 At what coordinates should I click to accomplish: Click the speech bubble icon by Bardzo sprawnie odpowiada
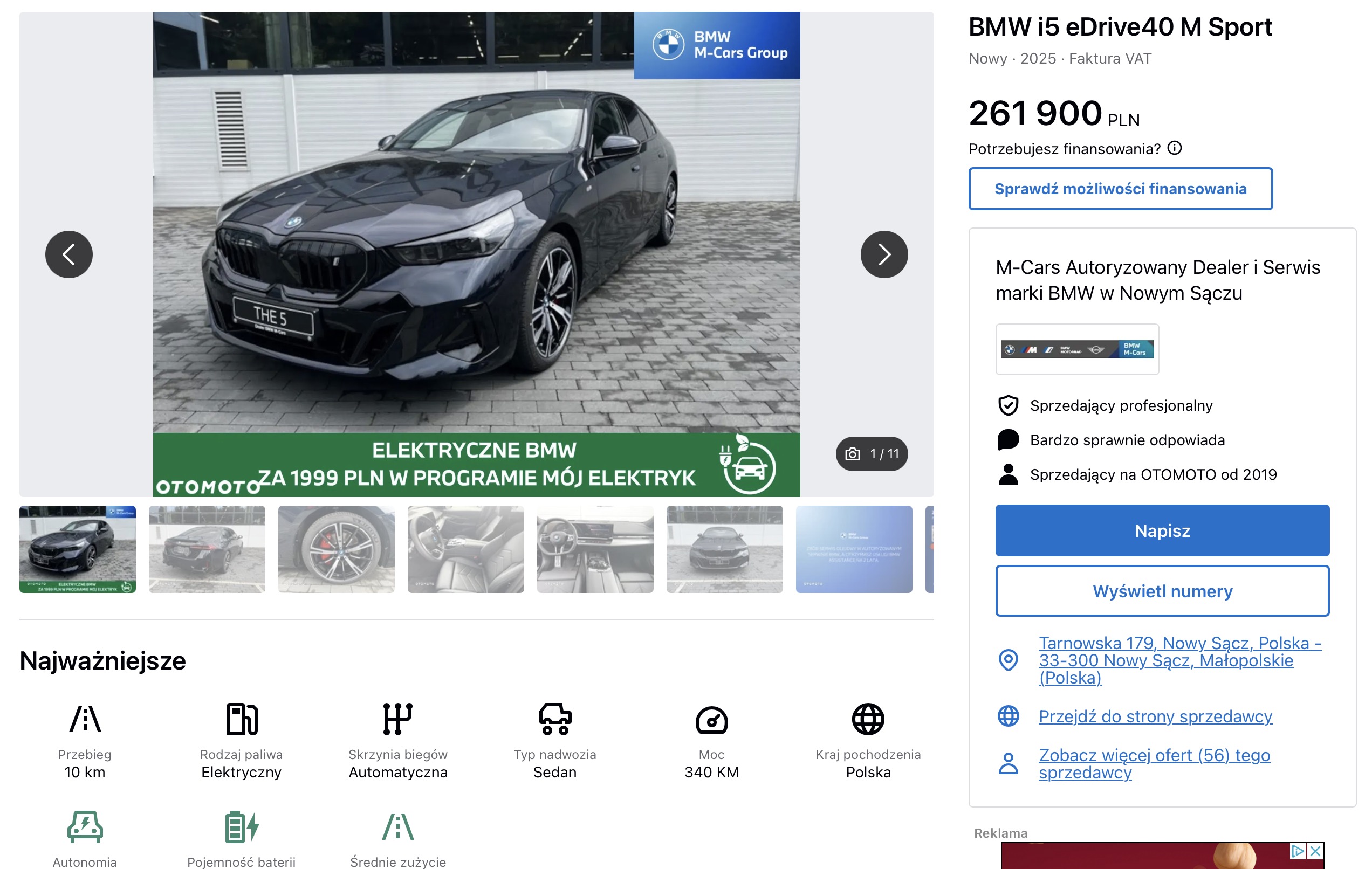[x=1008, y=440]
